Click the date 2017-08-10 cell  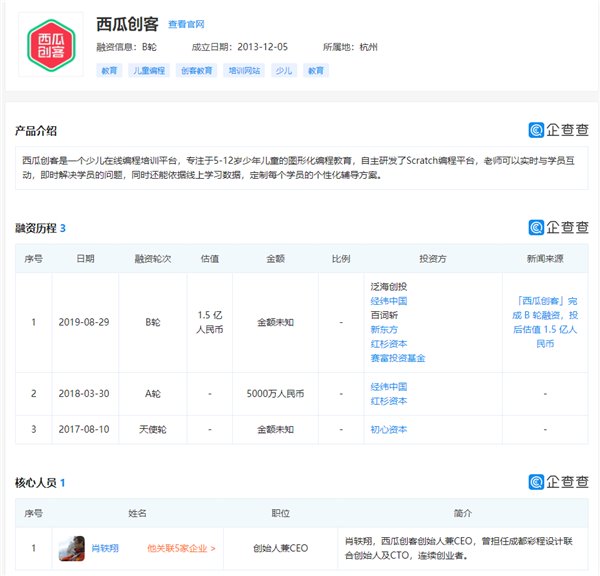[x=84, y=429]
